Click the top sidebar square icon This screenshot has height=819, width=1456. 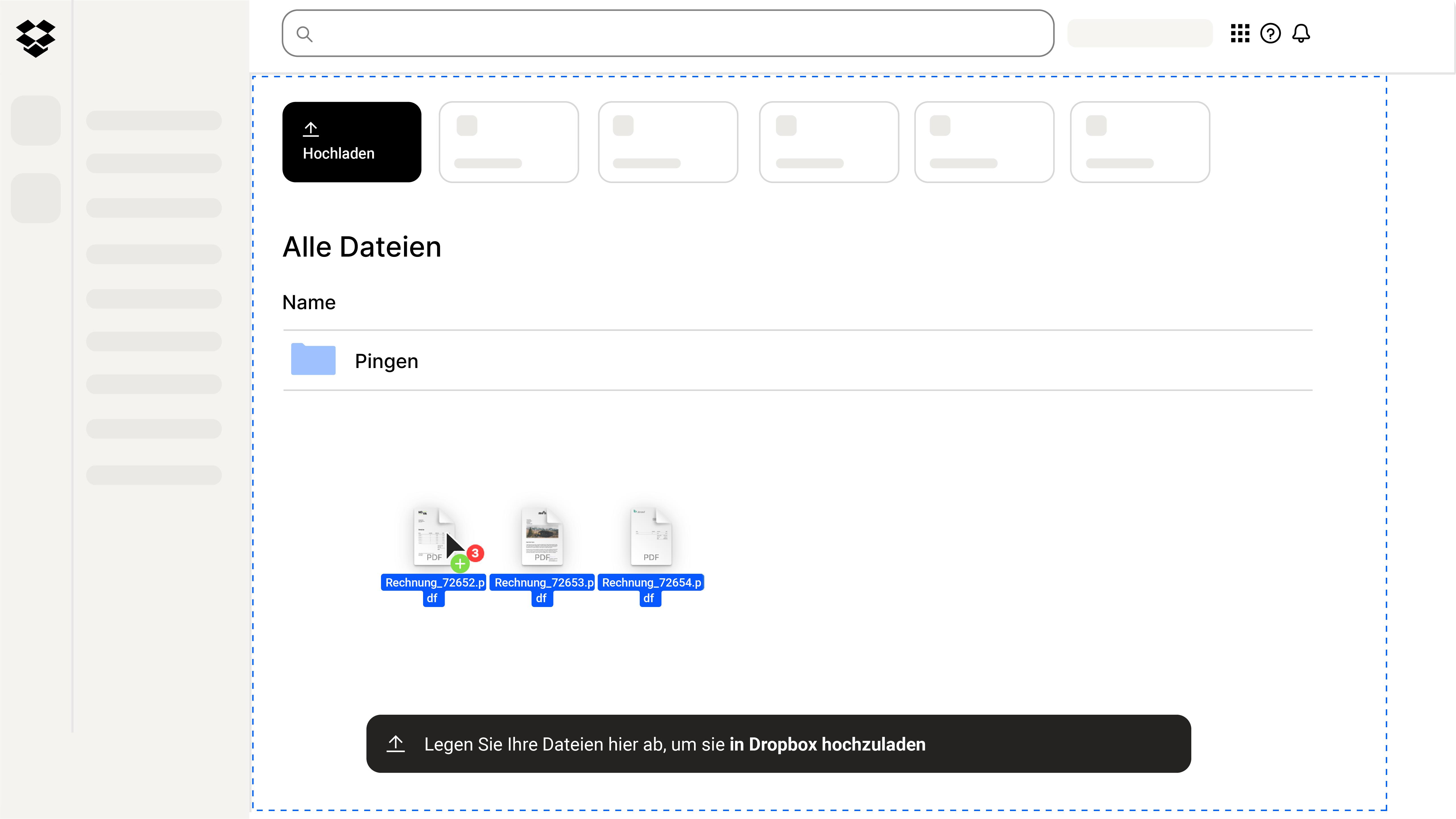click(36, 120)
